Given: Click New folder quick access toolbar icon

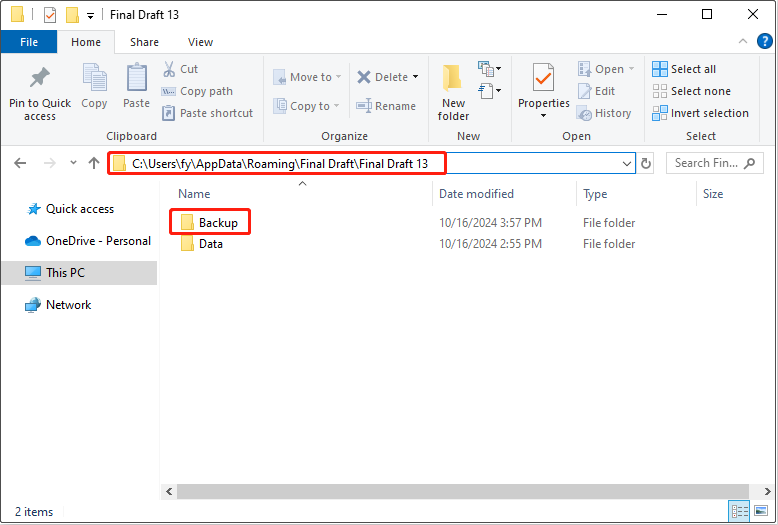Looking at the screenshot, I should tap(72, 15).
